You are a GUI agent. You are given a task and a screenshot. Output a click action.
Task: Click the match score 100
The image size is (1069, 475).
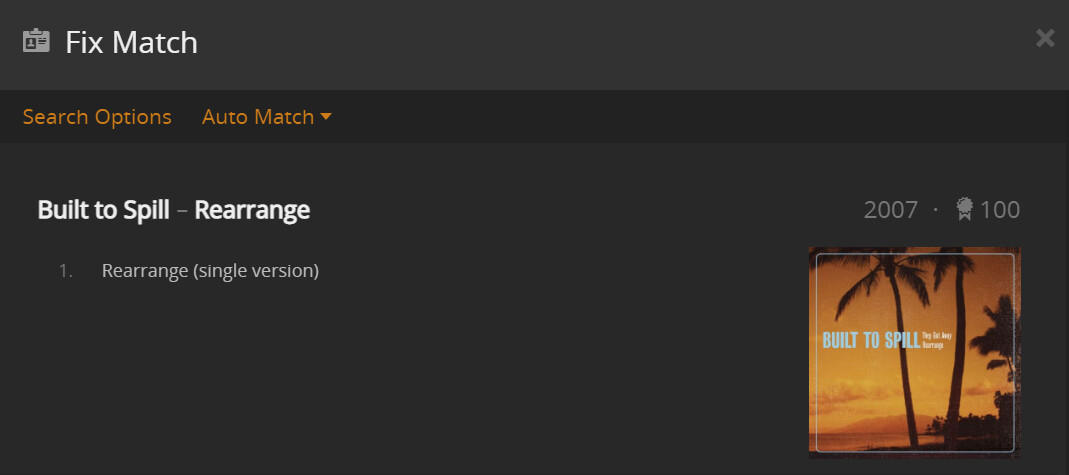[1000, 210]
